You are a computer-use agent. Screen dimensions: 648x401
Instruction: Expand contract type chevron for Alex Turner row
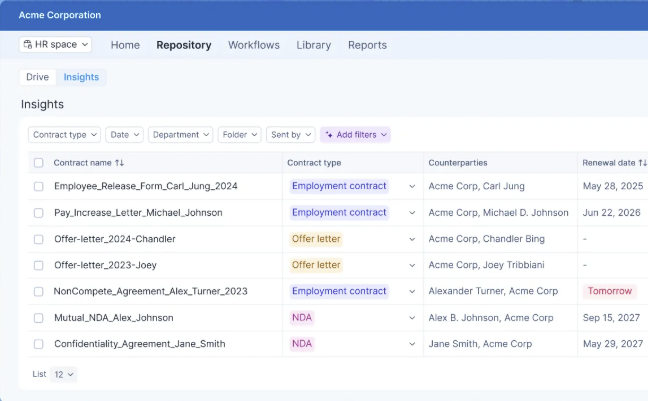click(x=412, y=291)
